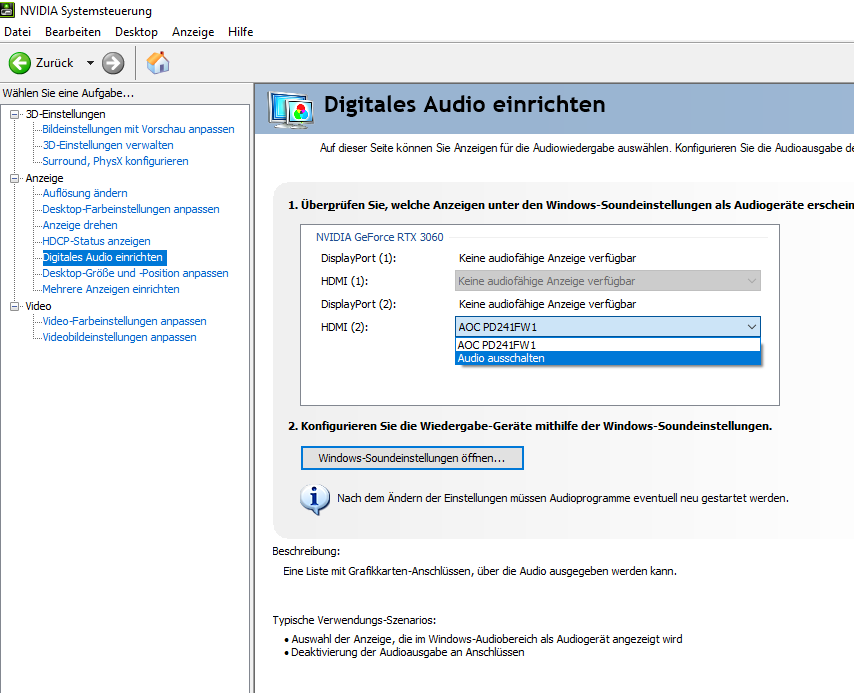The image size is (854, 693).
Task: Open the back history dropdown arrow next to Zurück
Action: [90, 63]
